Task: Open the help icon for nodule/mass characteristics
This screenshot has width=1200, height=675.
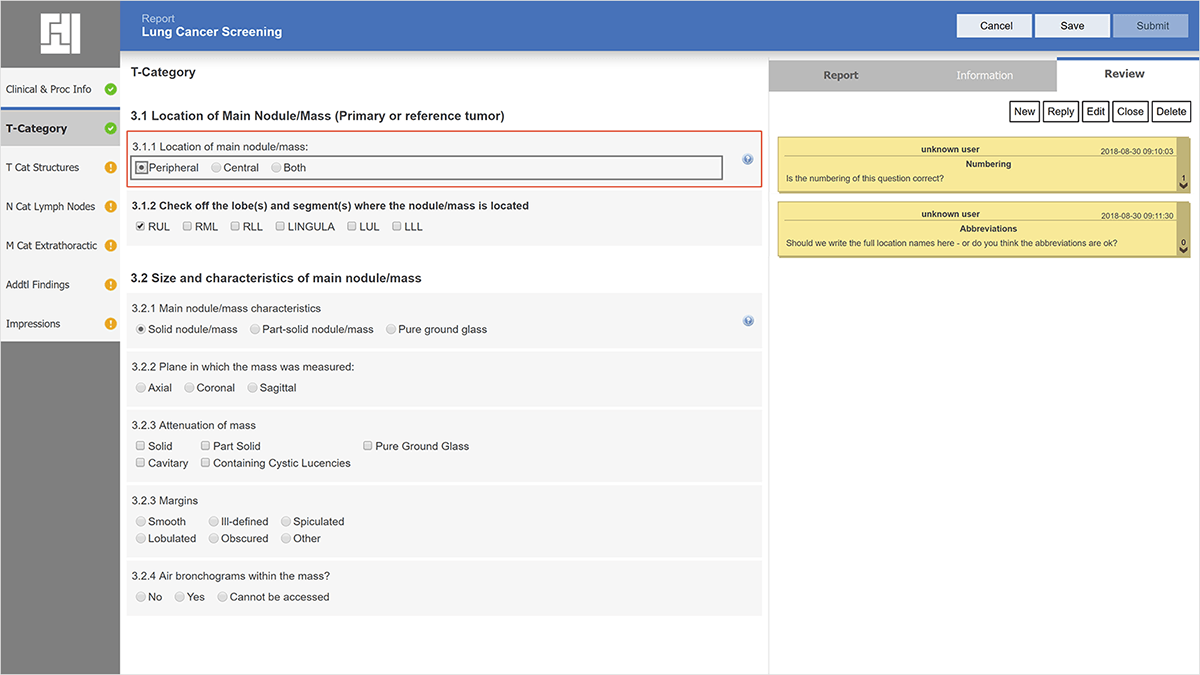Action: click(x=748, y=321)
